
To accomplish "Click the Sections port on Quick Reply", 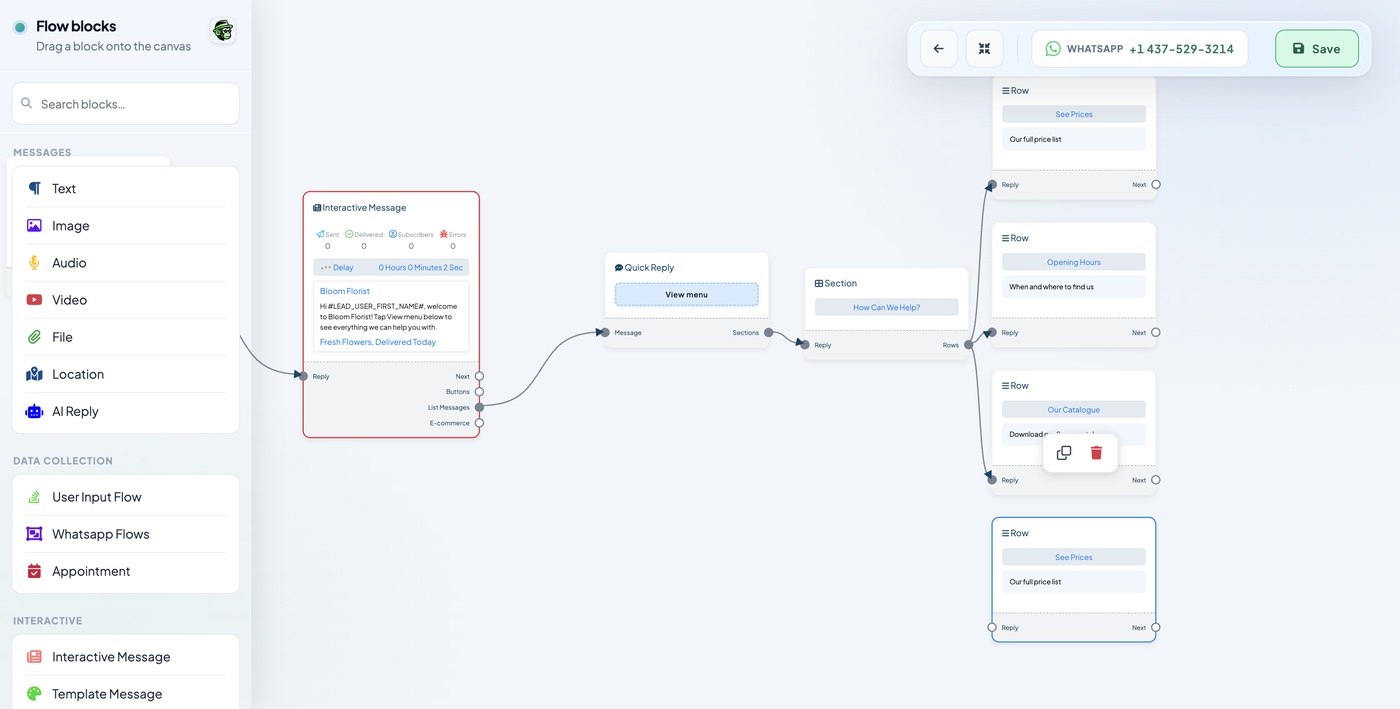I will (768, 333).
